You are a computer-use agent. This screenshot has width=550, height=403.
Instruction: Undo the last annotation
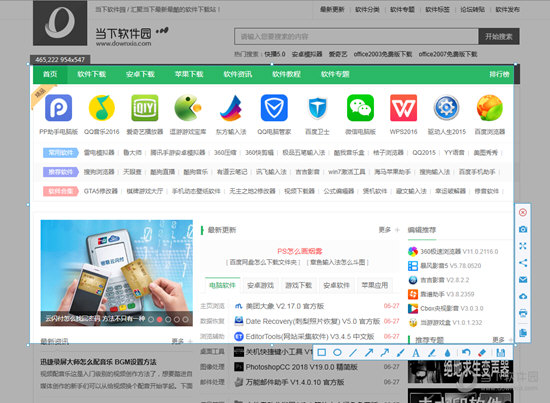pyautogui.click(x=466, y=352)
